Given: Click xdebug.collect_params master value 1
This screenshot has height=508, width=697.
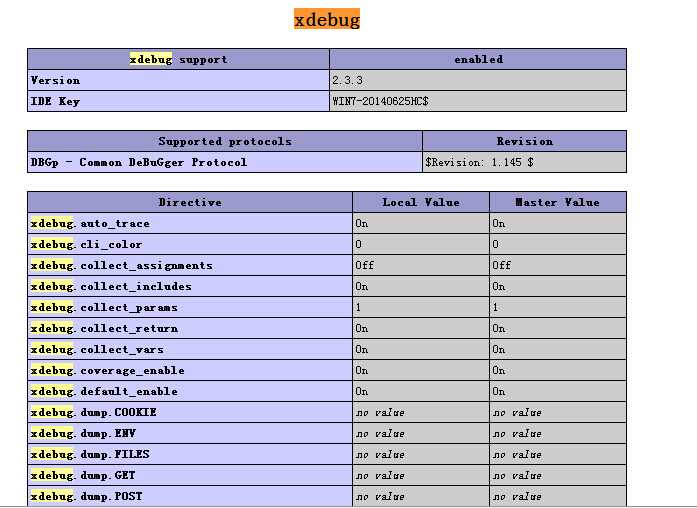Looking at the screenshot, I should click(x=558, y=308).
